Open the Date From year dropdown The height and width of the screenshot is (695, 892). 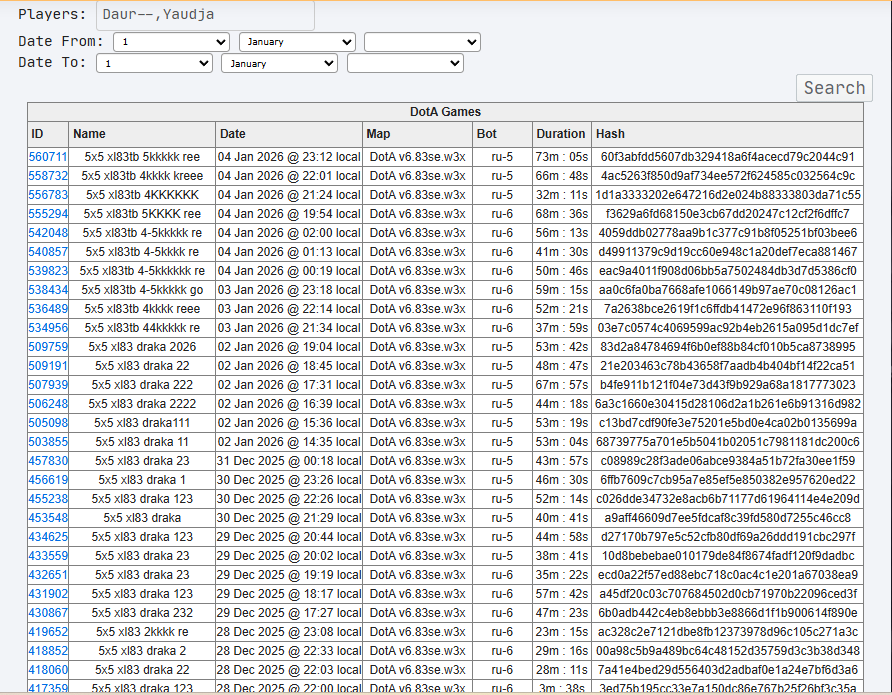(x=422, y=42)
